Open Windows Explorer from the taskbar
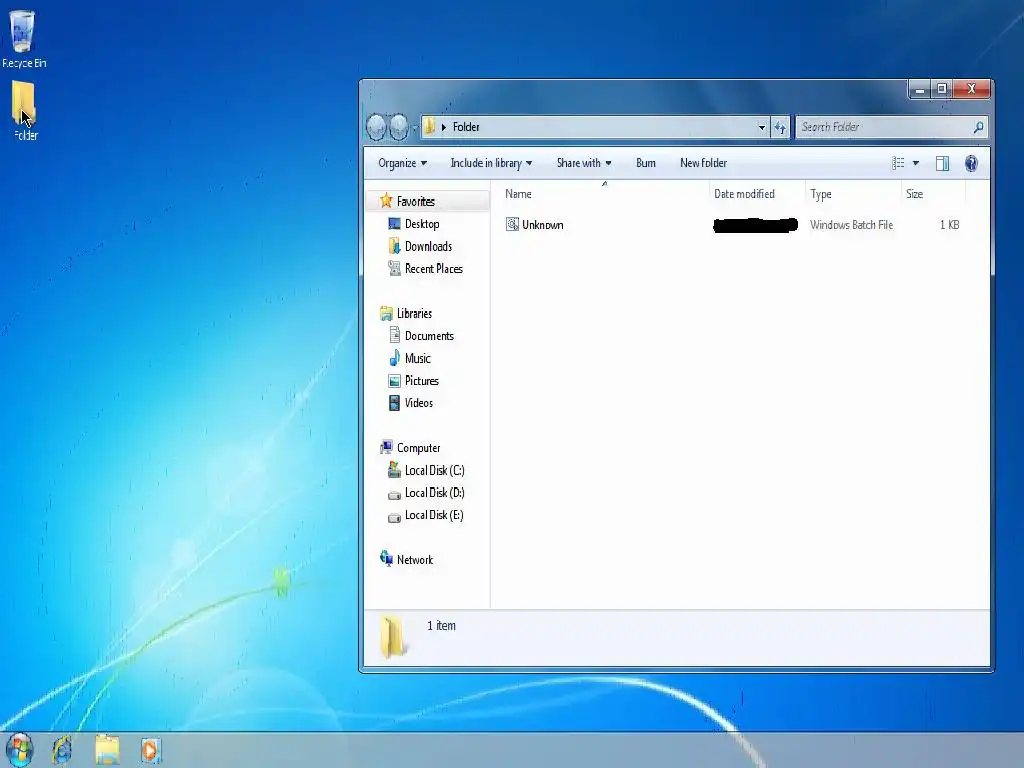This screenshot has width=1024, height=768. [x=107, y=750]
